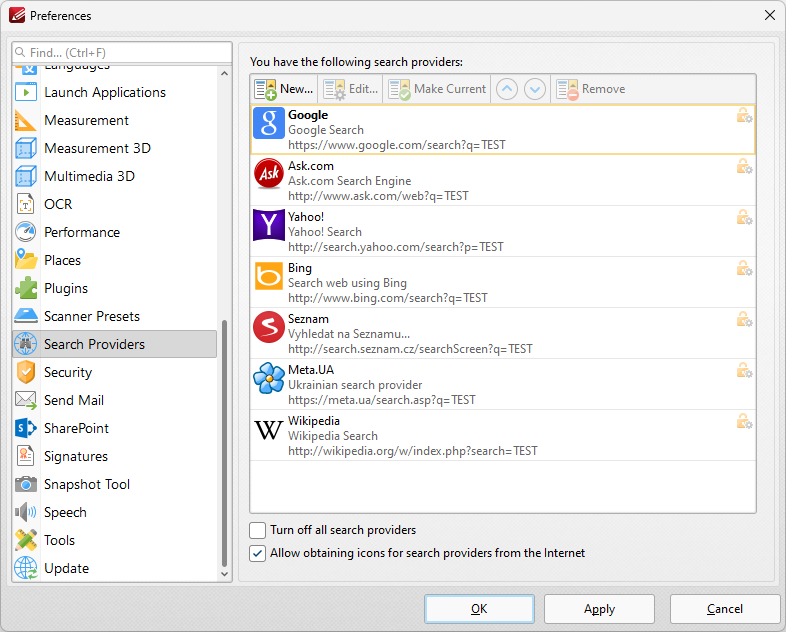The width and height of the screenshot is (786, 632).
Task: Click the lock icon in the Ask.com row
Action: pyautogui.click(x=744, y=166)
